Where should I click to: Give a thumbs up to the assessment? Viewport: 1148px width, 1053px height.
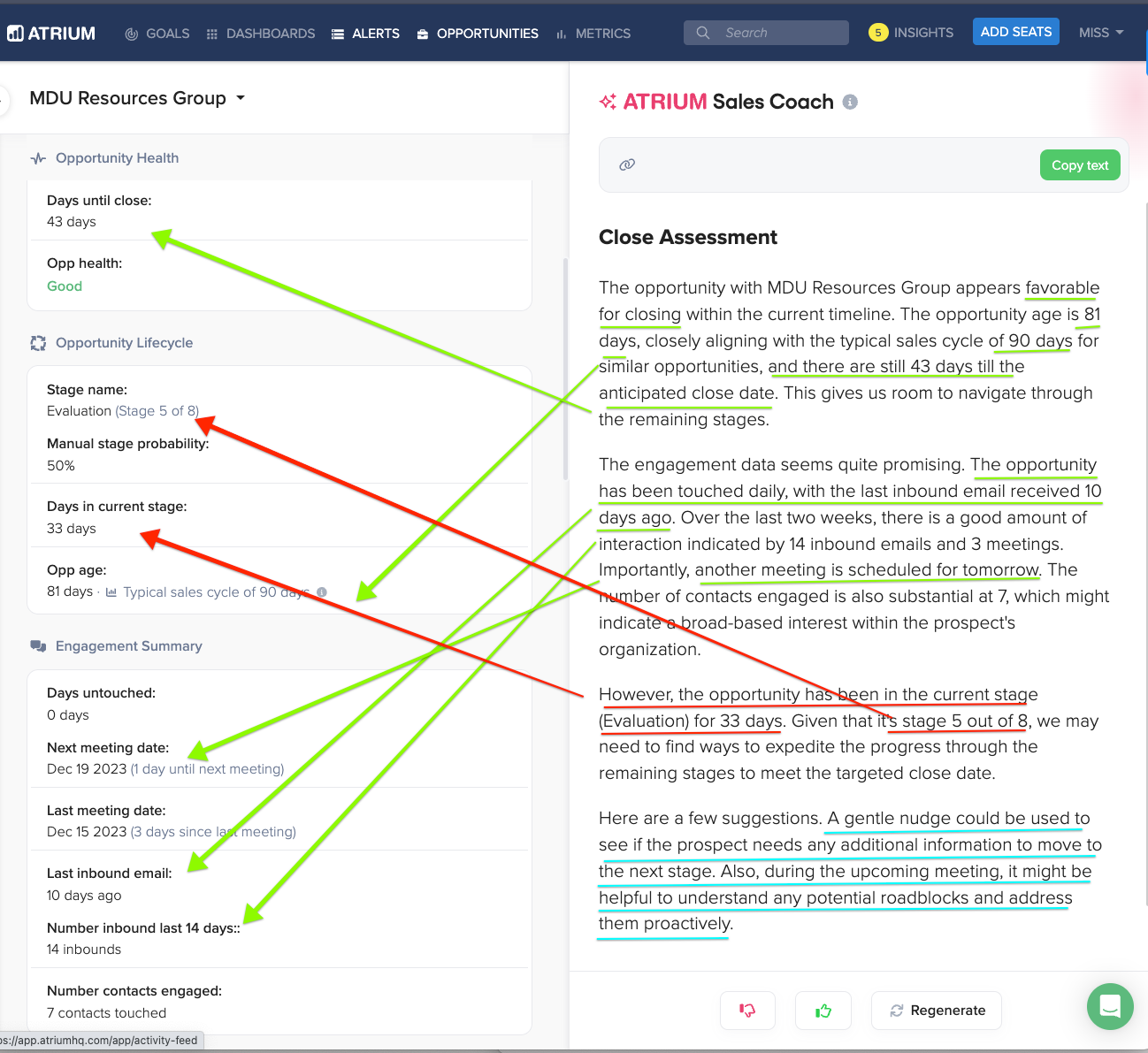click(x=823, y=1011)
